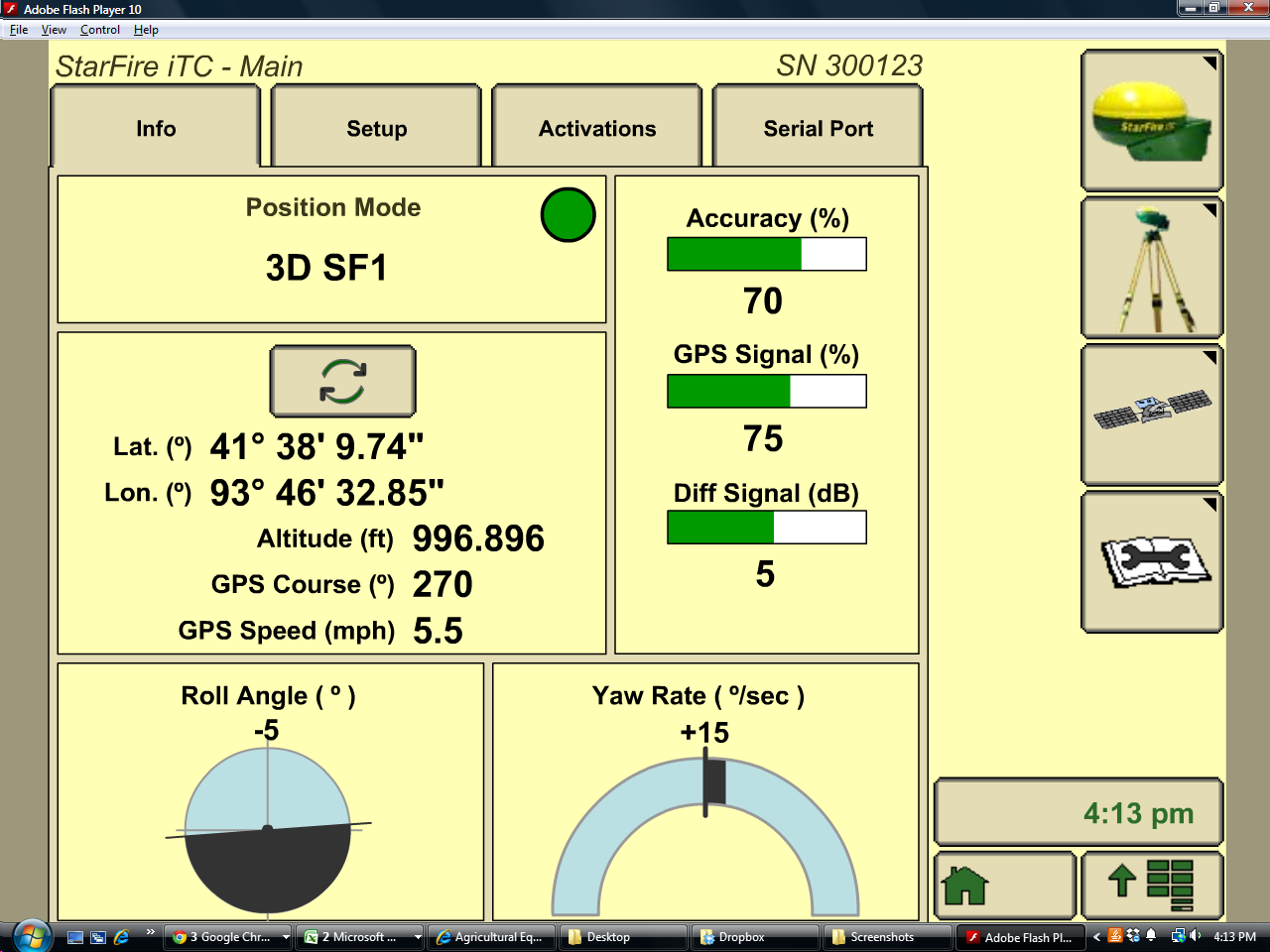Open the Microsoft Excel taskbar group
The width and height of the screenshot is (1270, 952).
[362, 936]
